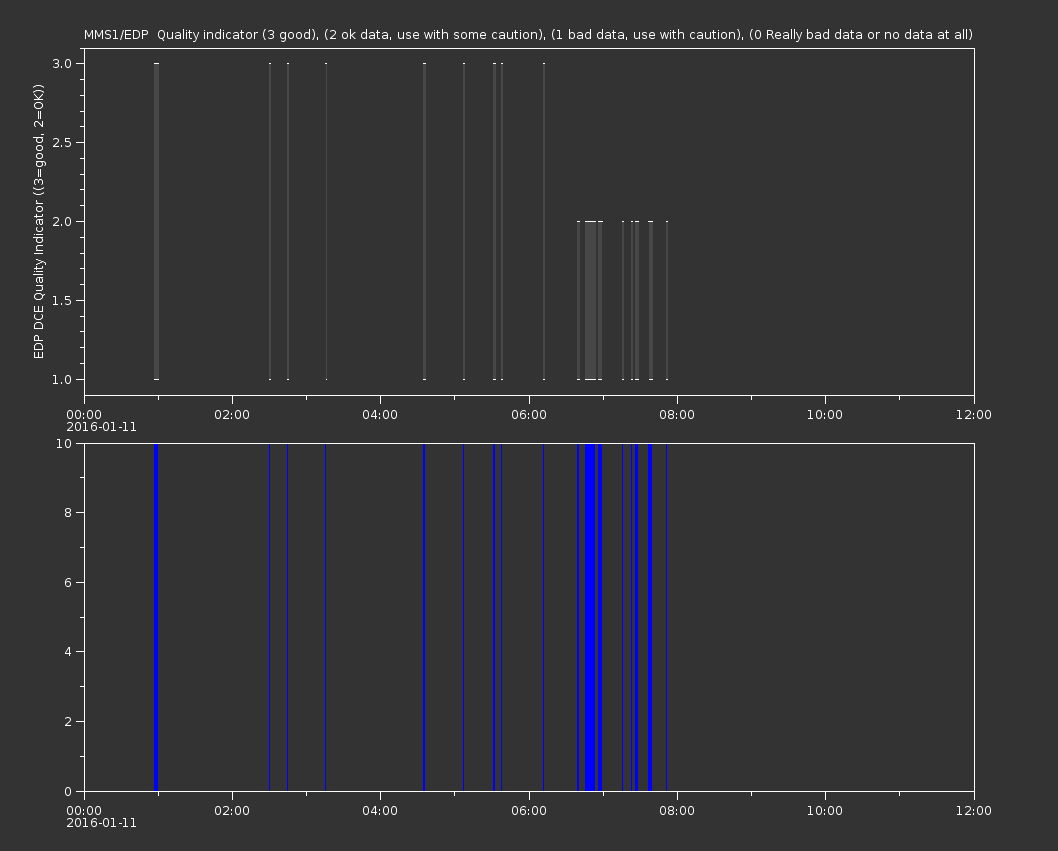Click the 1.0 tick on quality indicator axis
1058x851 pixels.
[x=62, y=379]
